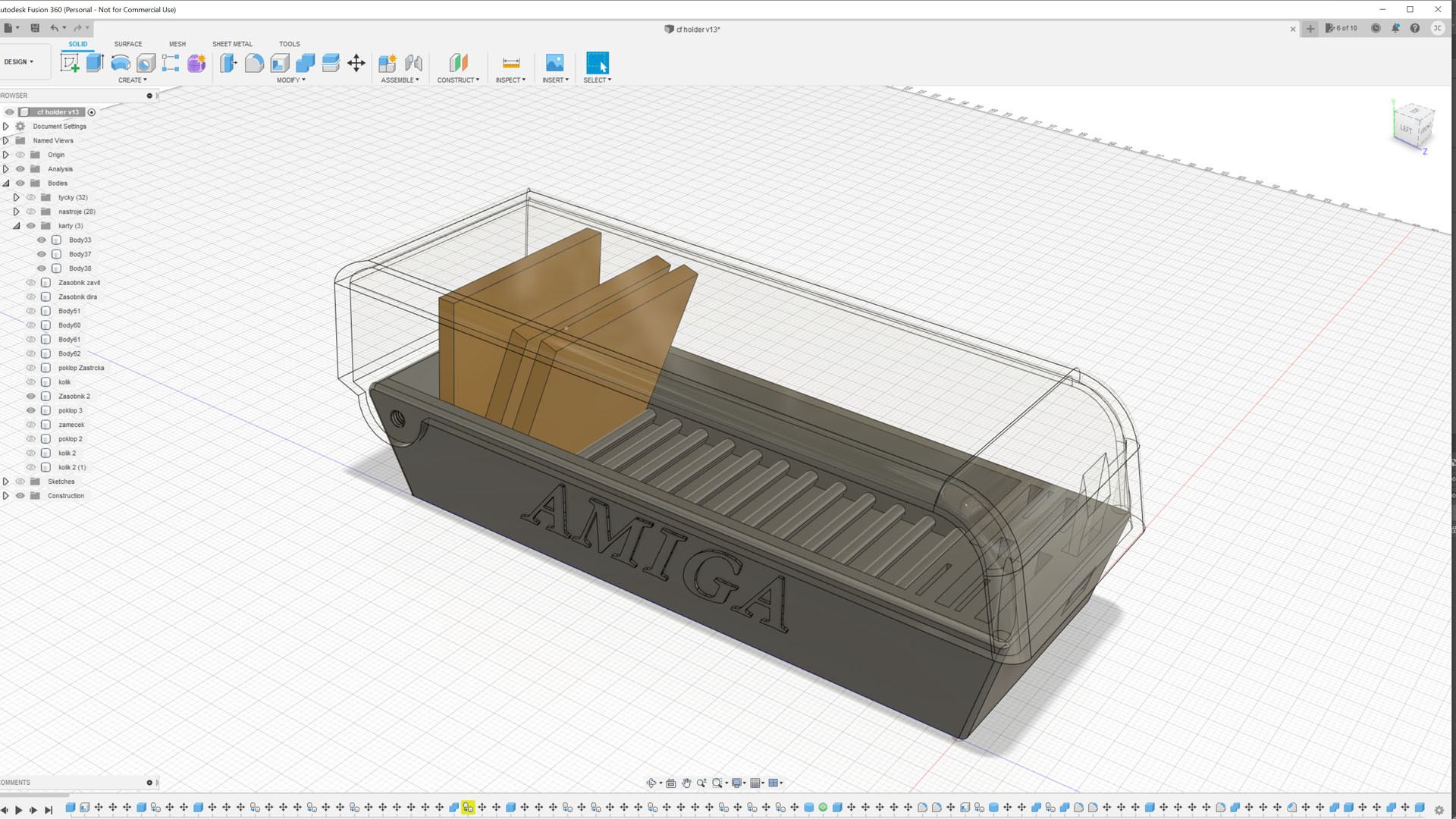Open the MODIFY dropdown menu
Viewport: 1456px width, 819px height.
coord(291,80)
